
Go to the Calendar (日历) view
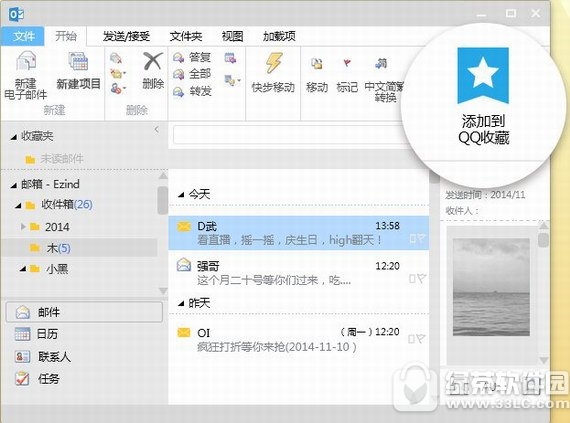(x=36, y=334)
